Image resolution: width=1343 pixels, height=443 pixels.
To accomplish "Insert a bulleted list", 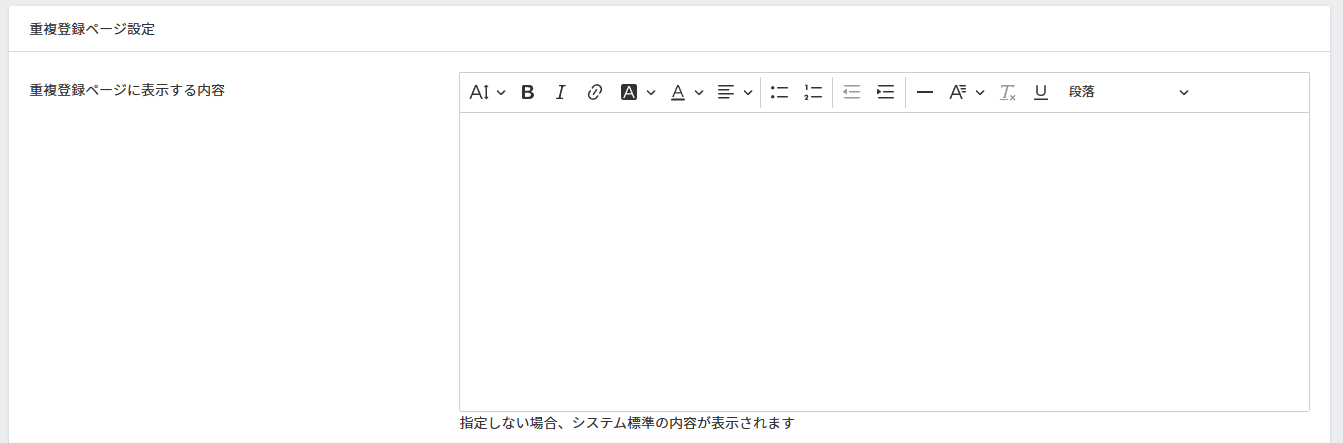I will tap(780, 92).
